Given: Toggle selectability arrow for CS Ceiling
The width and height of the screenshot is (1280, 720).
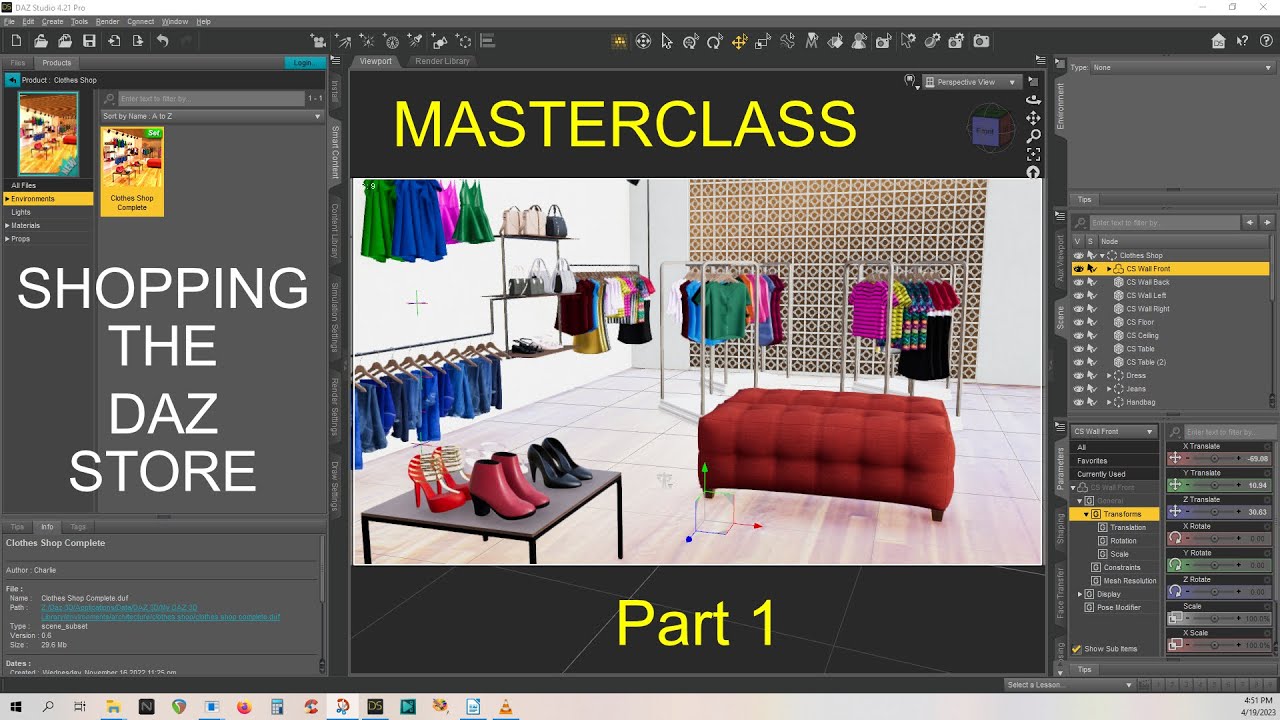Looking at the screenshot, I should coord(1092,335).
